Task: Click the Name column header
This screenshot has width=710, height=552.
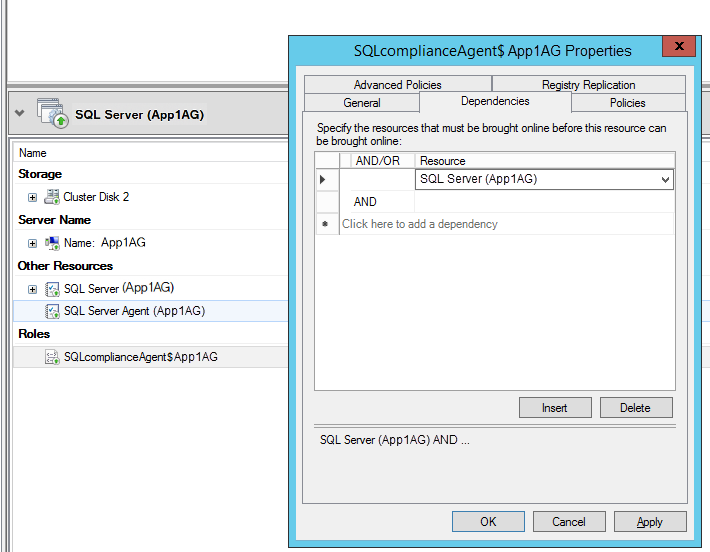Action: [33, 153]
